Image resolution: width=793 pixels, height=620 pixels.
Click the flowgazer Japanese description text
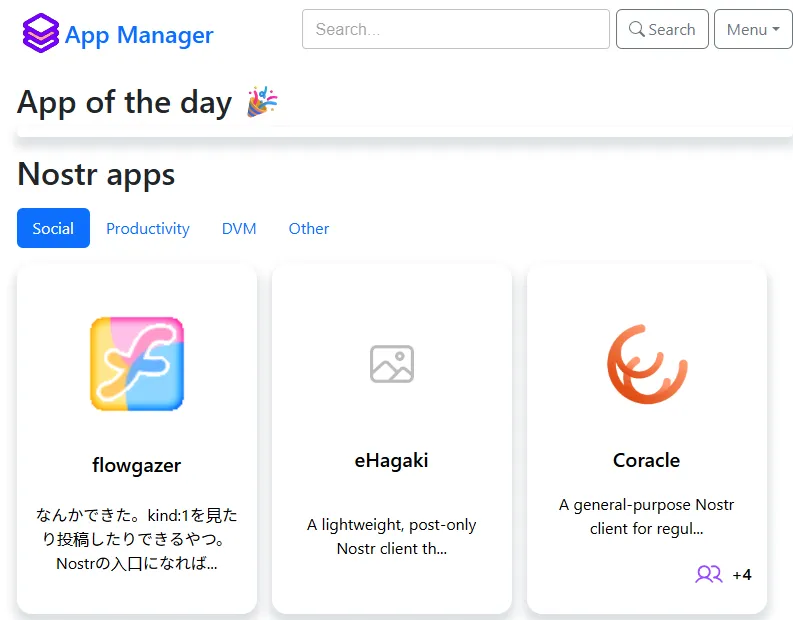(x=137, y=539)
